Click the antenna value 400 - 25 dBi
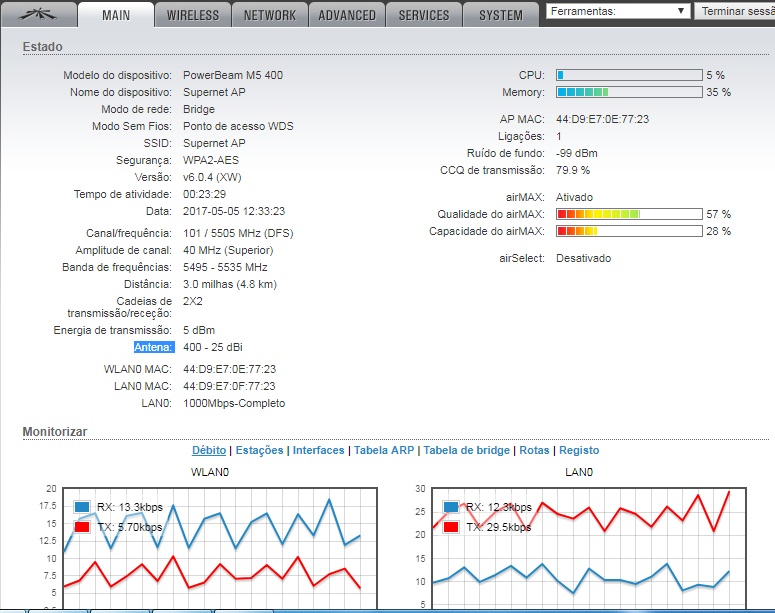 213,347
